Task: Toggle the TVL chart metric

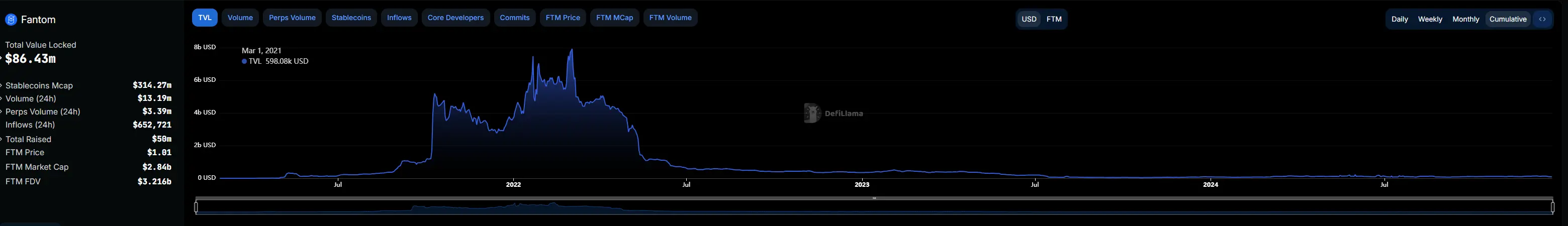Action: [205, 18]
